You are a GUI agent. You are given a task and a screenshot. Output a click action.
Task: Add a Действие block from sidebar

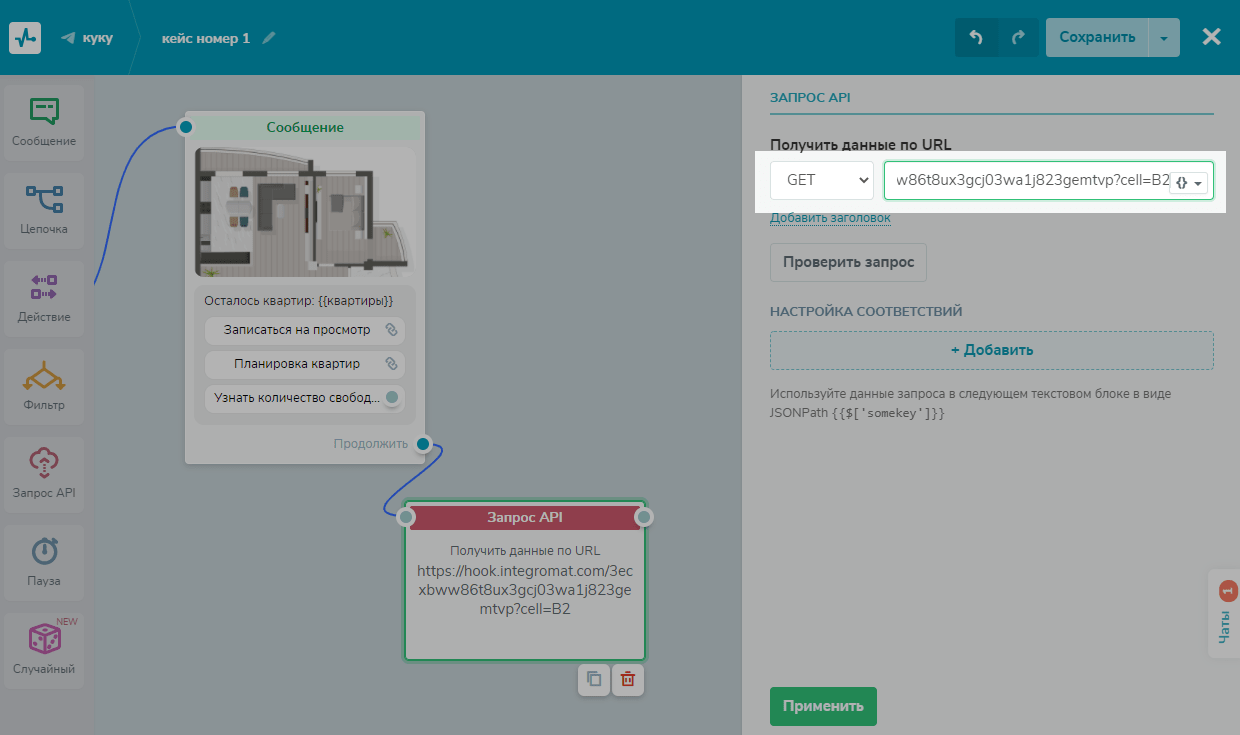43,298
